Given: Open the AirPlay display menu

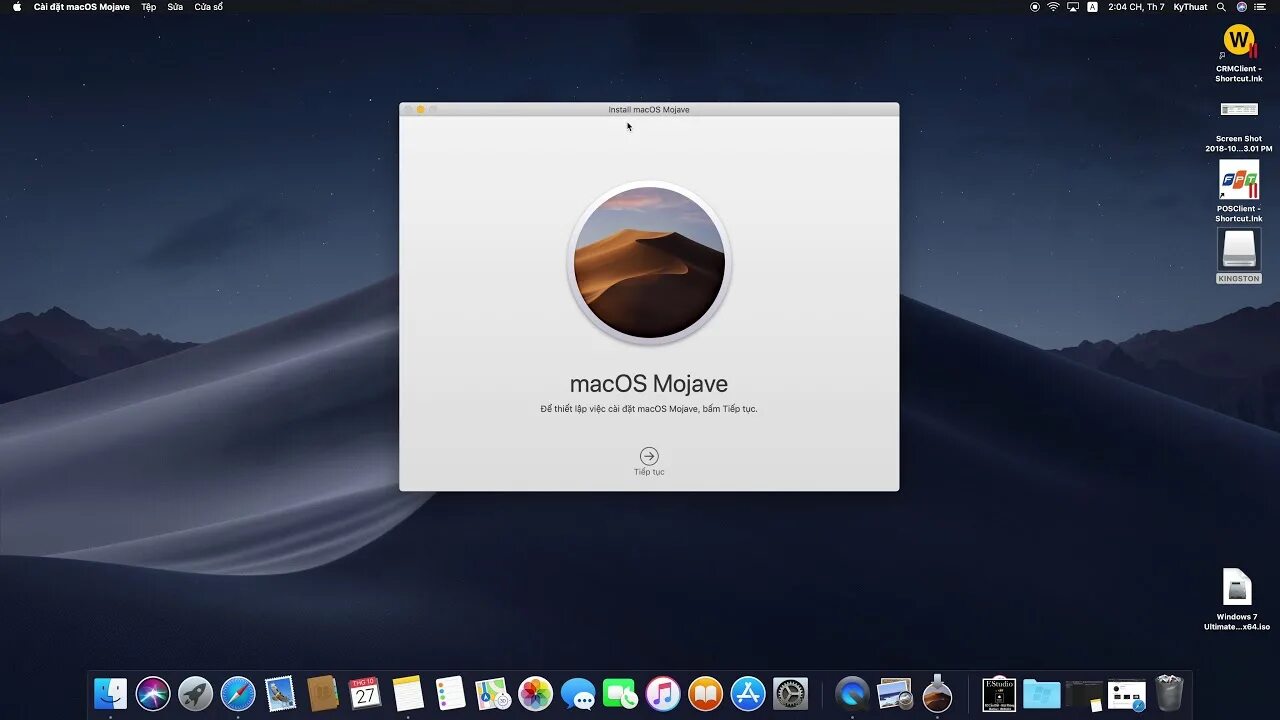Looking at the screenshot, I should [x=1073, y=7].
